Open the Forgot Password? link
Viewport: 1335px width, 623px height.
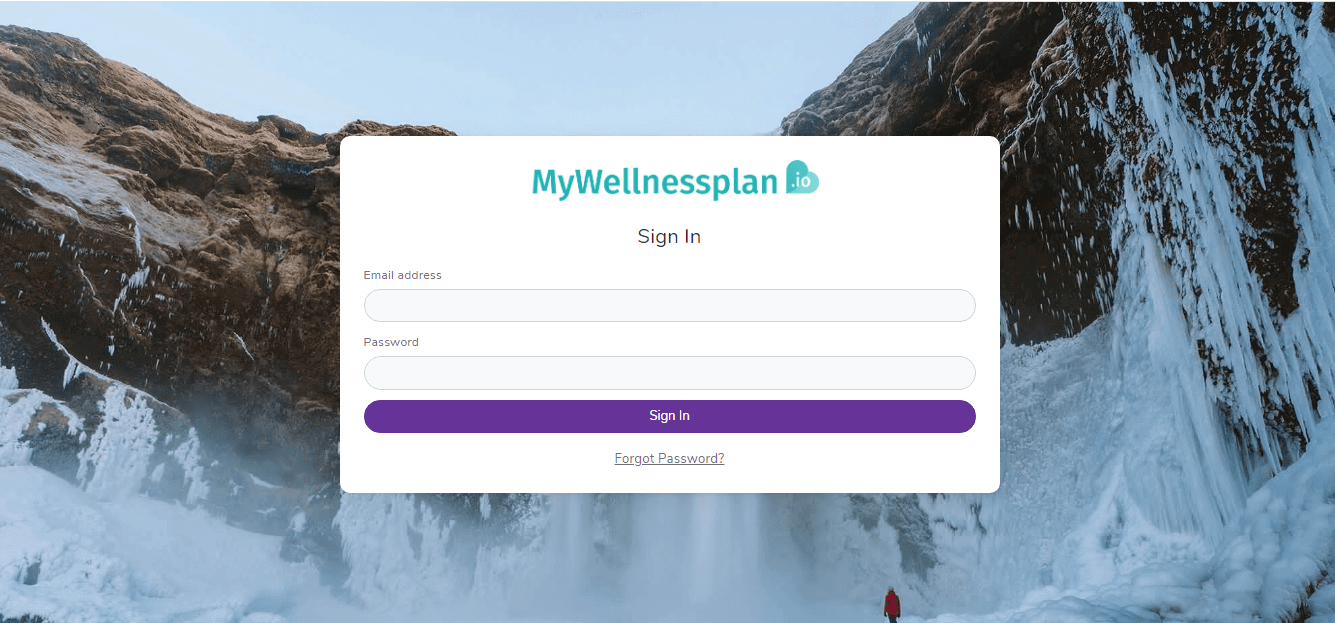pyautogui.click(x=669, y=458)
